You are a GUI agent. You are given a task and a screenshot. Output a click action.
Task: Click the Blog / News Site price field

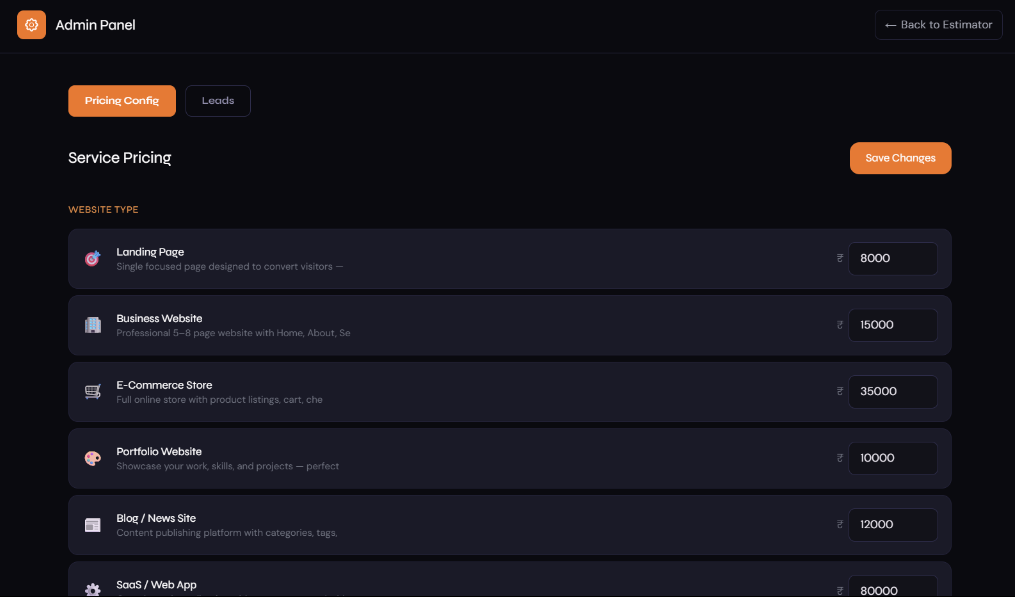tap(892, 524)
